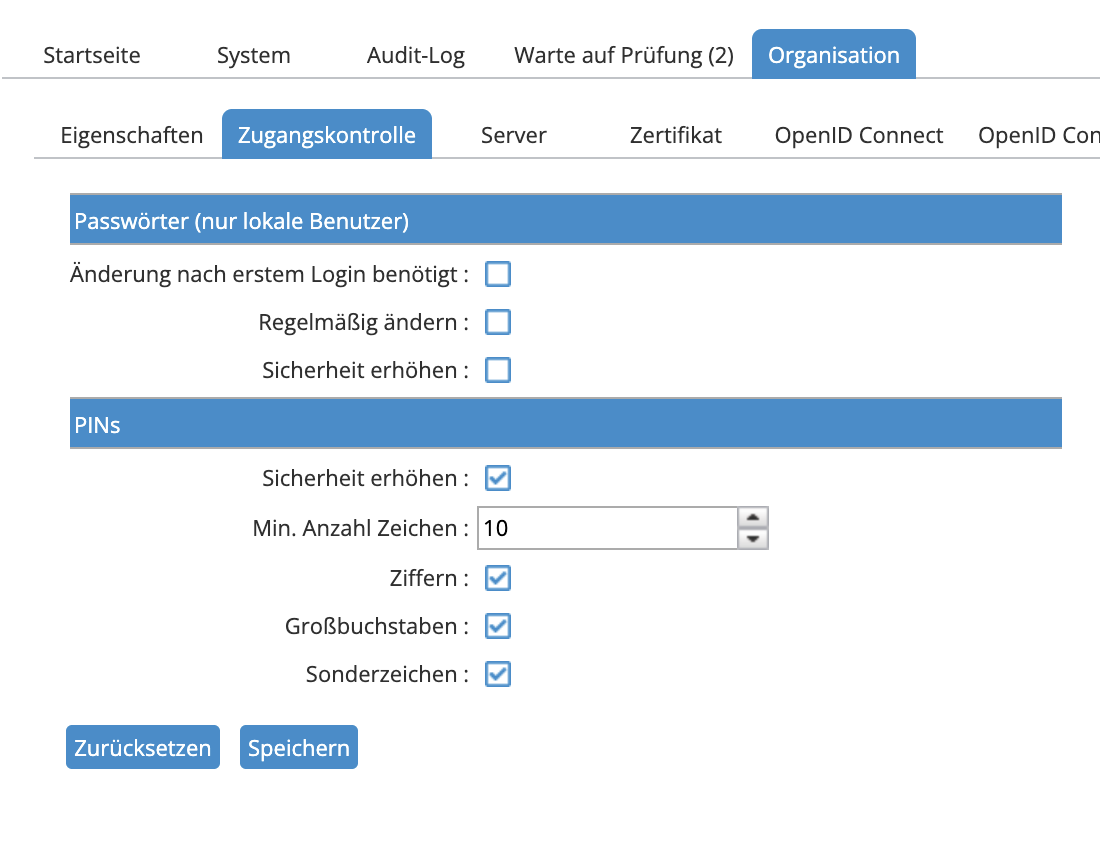Enable 'Änderung nach erstem Login benötigt' checkbox

coord(497,273)
